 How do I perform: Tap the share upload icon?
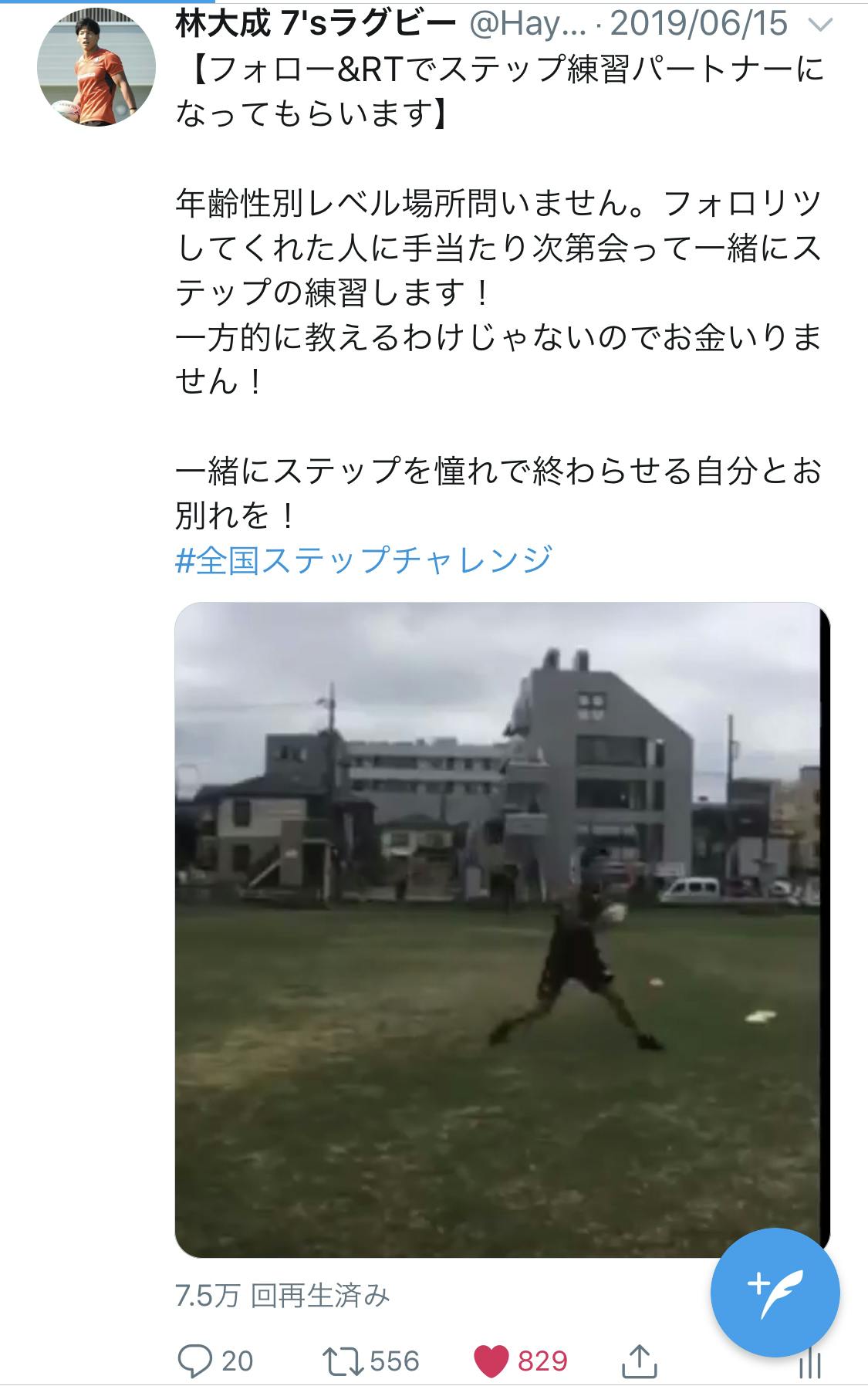[x=638, y=1361]
